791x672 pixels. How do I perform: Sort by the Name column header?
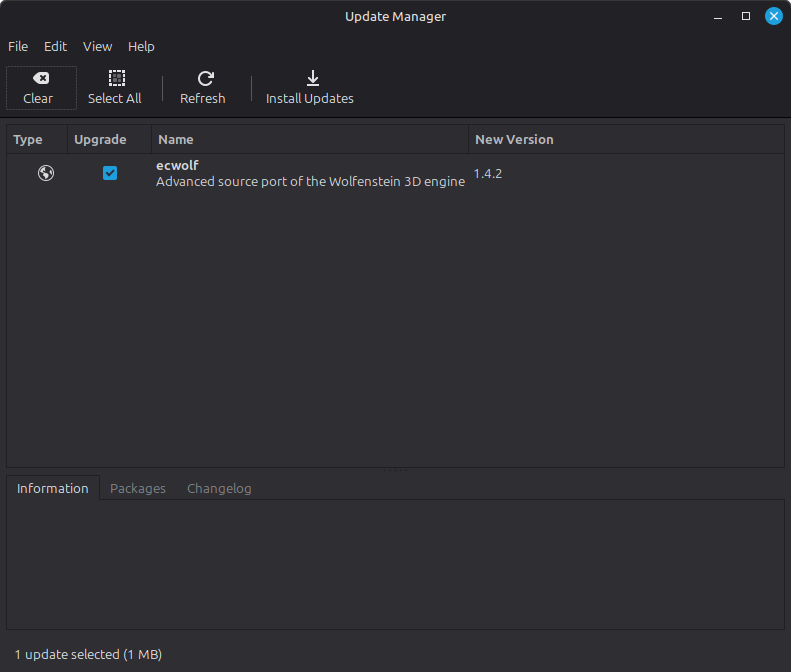pos(310,139)
